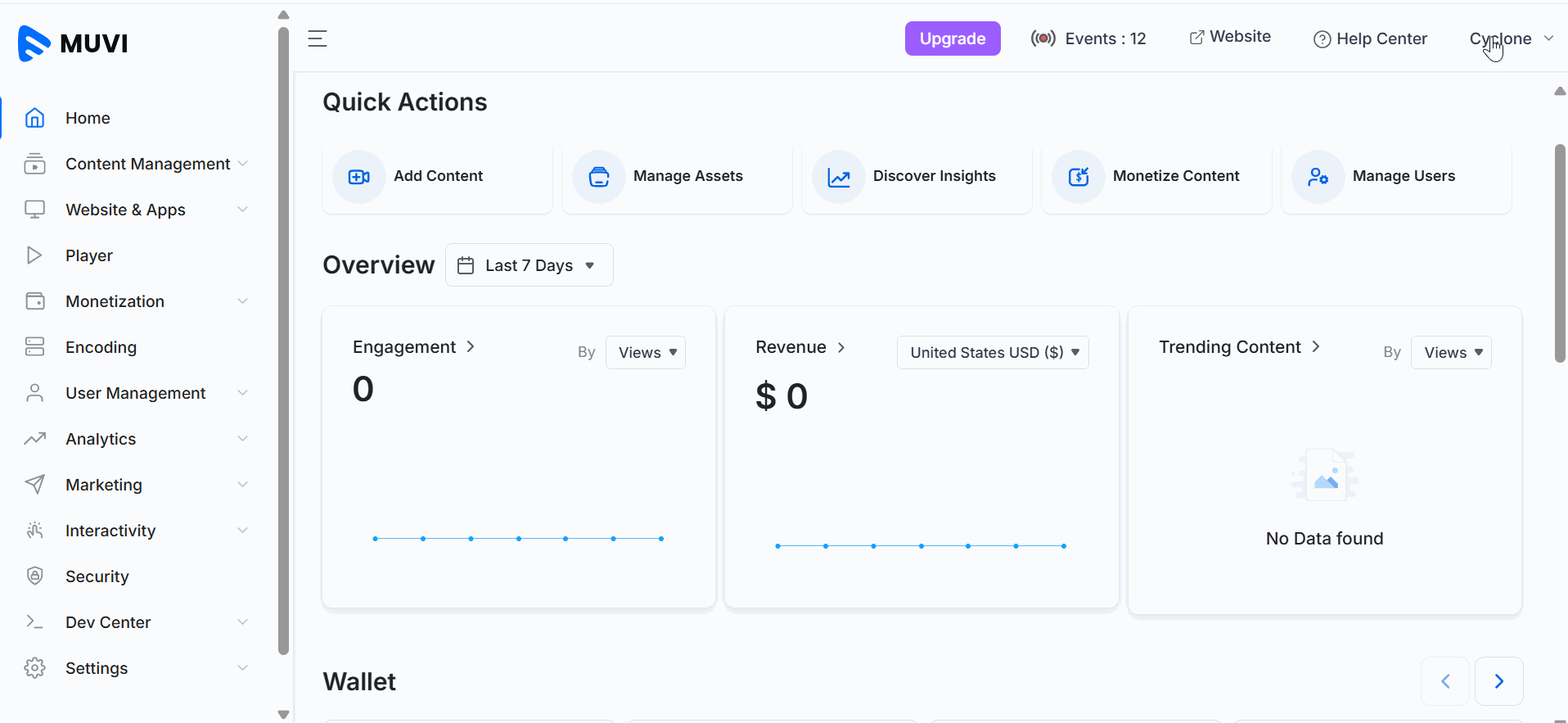The height and width of the screenshot is (723, 1568).
Task: Open Manage Assets quick action icon
Action: tap(599, 177)
